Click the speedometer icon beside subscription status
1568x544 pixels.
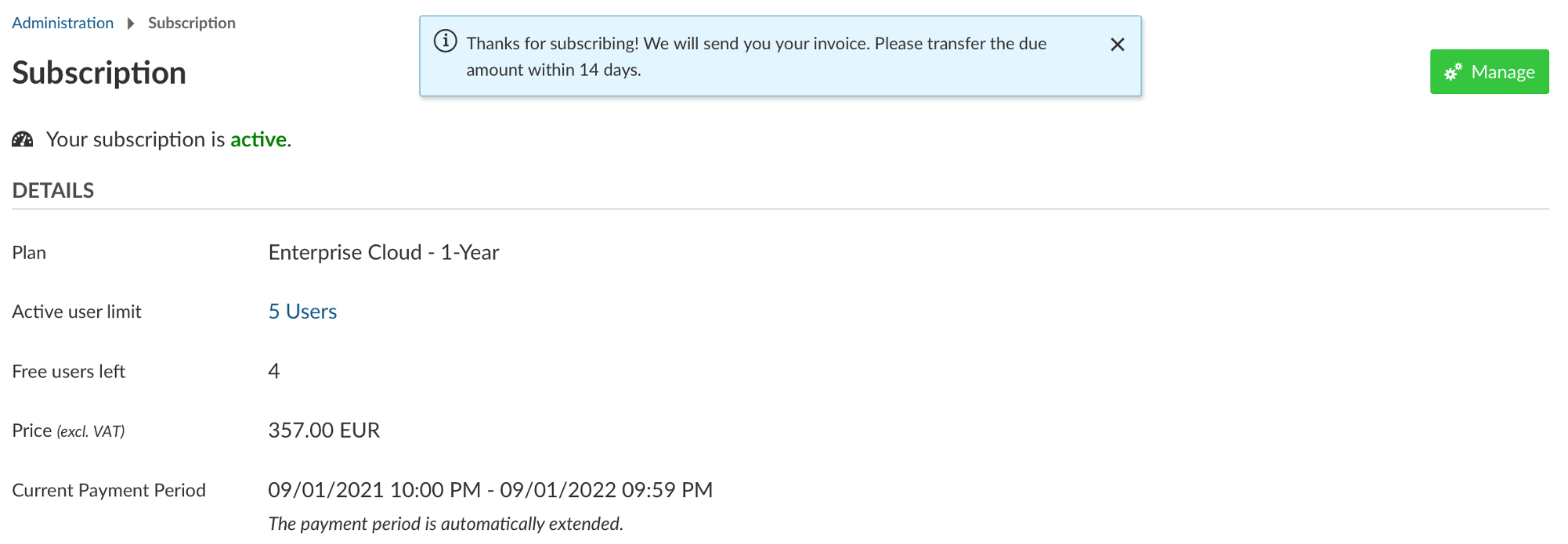[23, 139]
